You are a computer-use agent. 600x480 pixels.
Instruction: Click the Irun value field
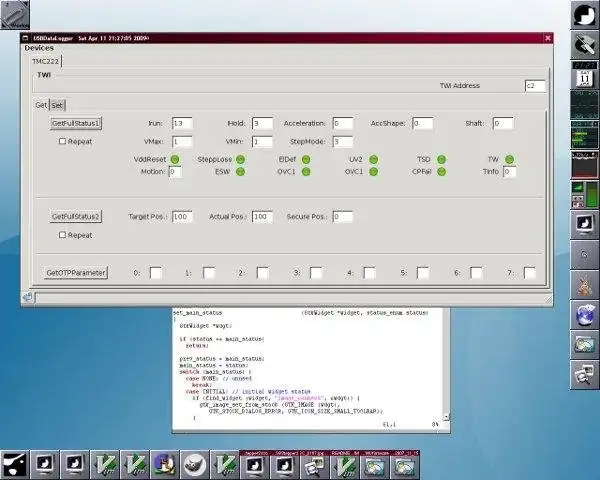point(182,123)
